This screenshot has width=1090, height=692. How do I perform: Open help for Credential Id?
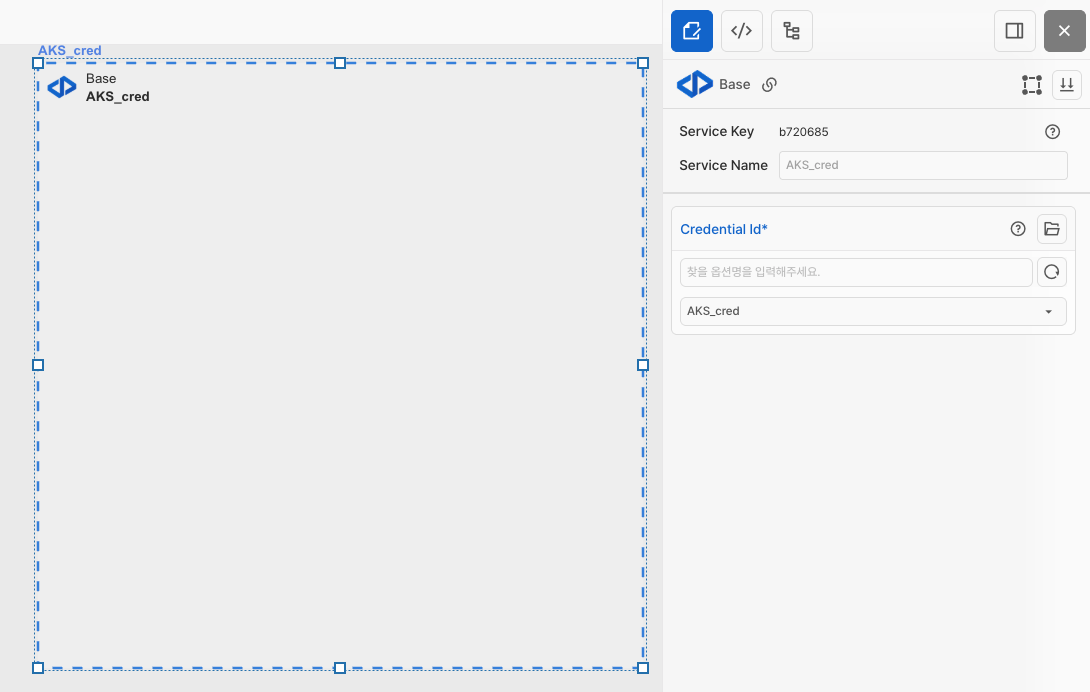[1018, 229]
